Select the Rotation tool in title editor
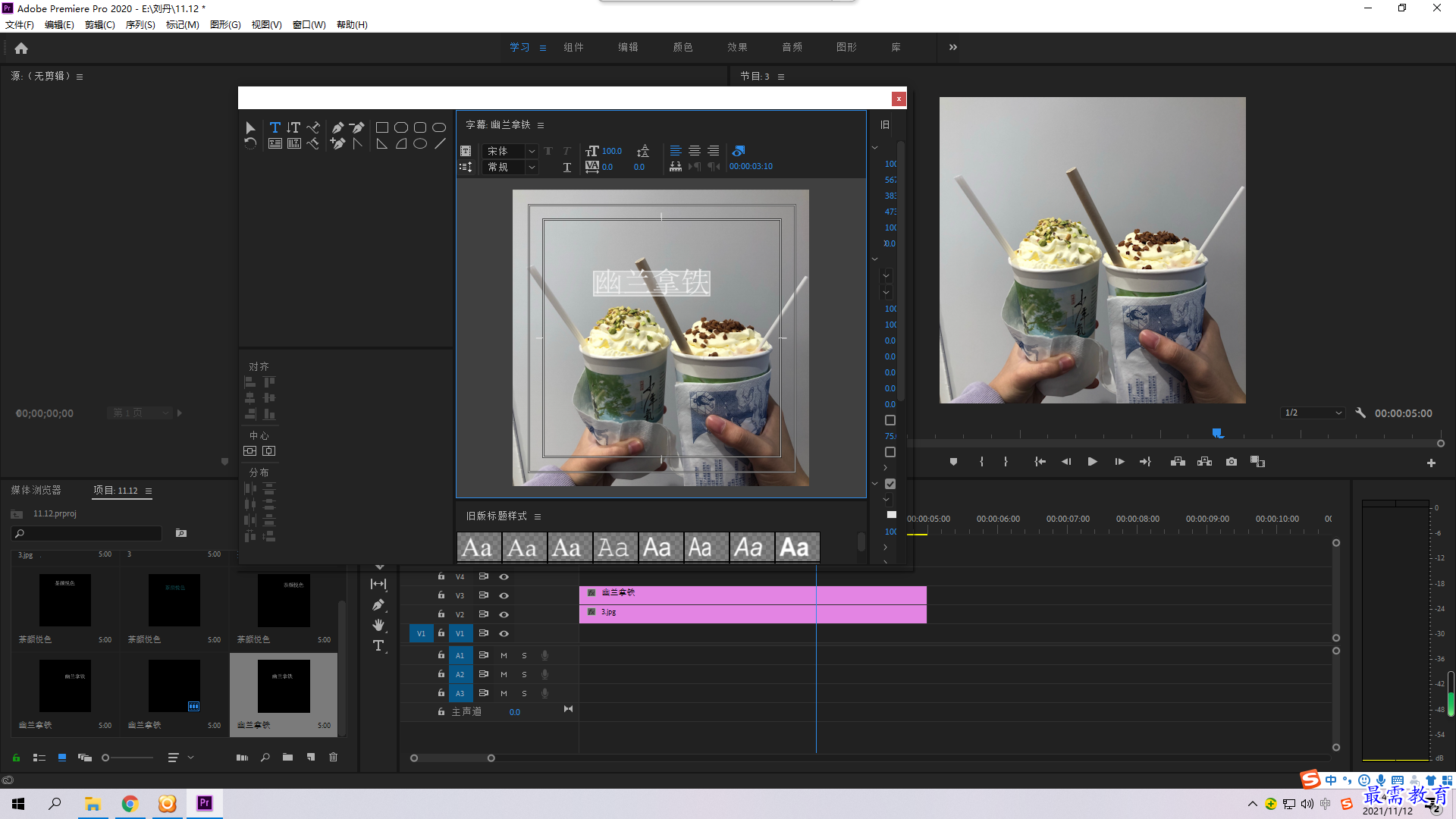 pyautogui.click(x=250, y=143)
